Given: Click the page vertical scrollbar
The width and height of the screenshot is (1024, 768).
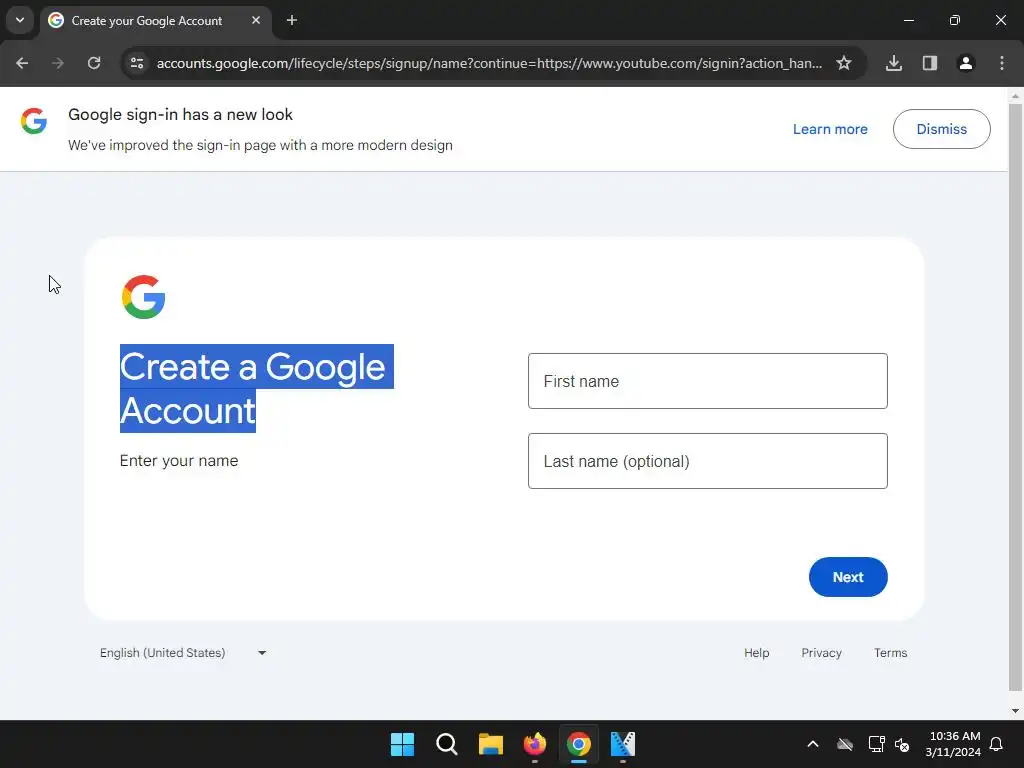Looking at the screenshot, I should pos(1016,397).
